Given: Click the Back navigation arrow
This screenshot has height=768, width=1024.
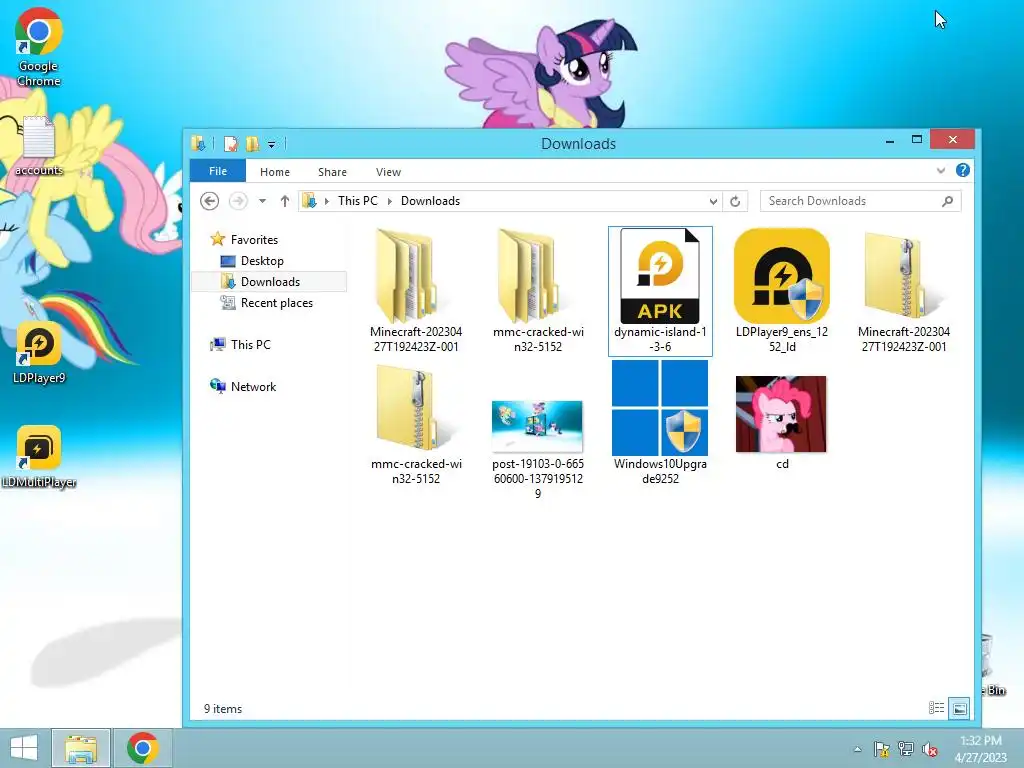Looking at the screenshot, I should 209,201.
